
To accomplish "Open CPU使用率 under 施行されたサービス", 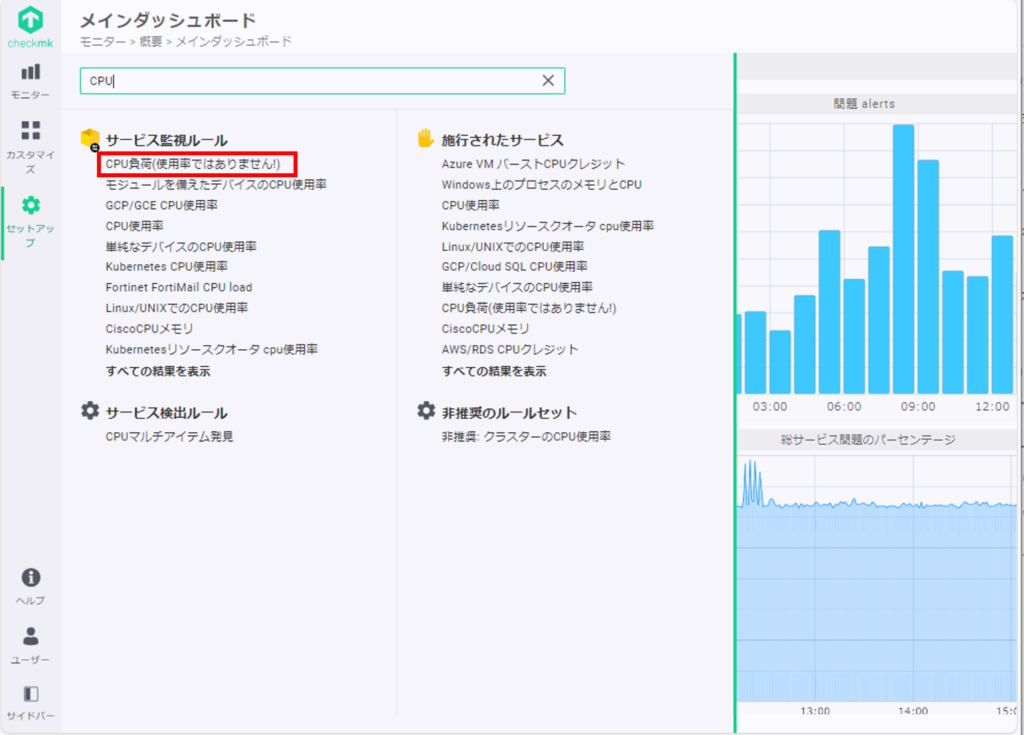I will pyautogui.click(x=470, y=205).
